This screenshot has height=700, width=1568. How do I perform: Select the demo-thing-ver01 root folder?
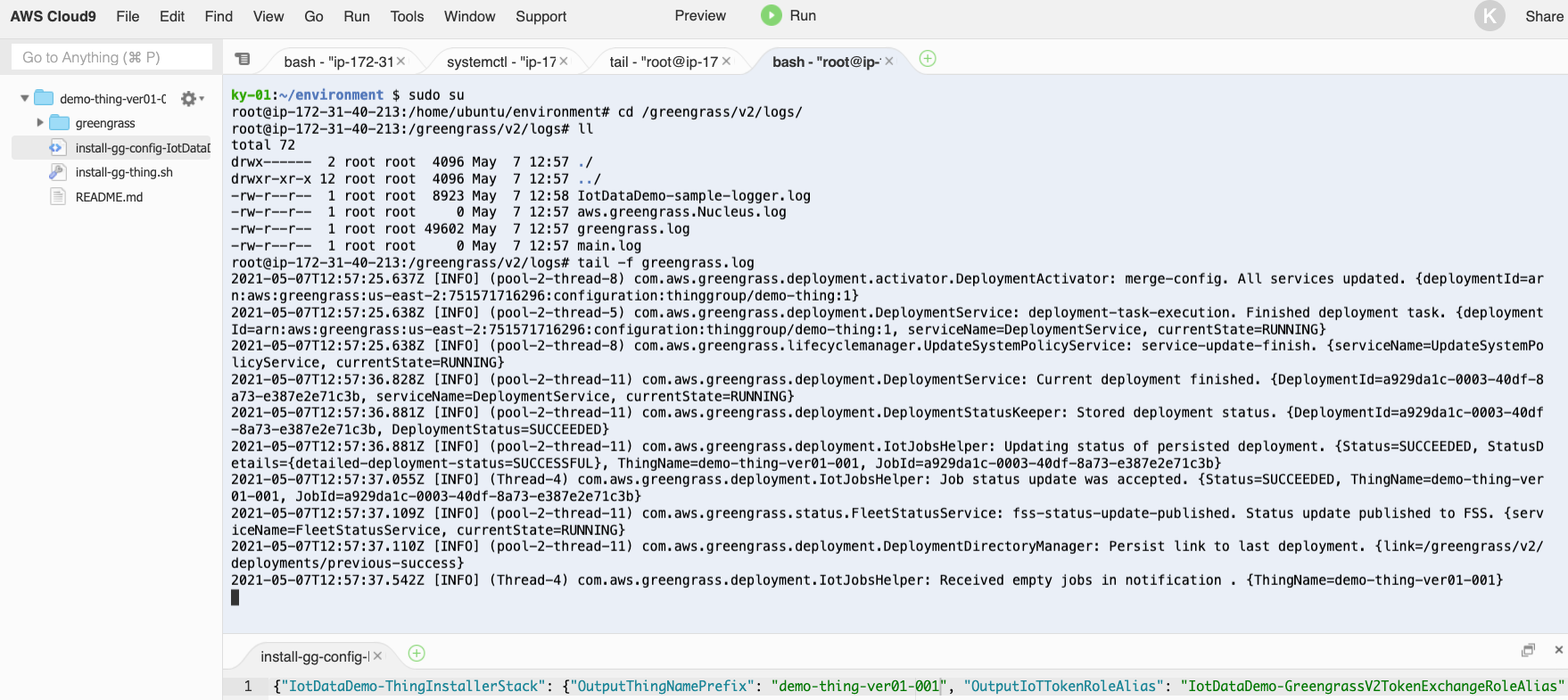112,98
